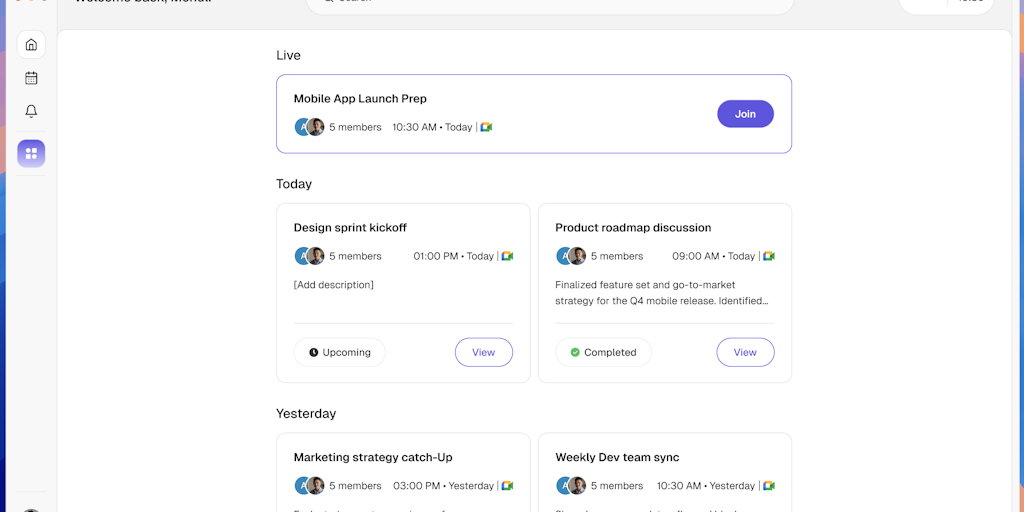Click the Yesterday section heading
The height and width of the screenshot is (512, 1024).
306,413
